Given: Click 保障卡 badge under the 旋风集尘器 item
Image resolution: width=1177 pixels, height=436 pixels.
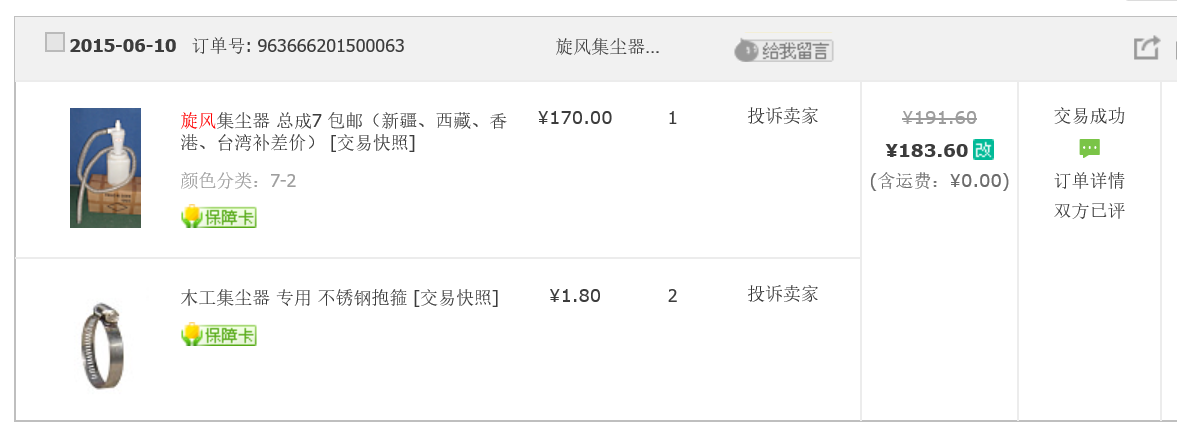Looking at the screenshot, I should pos(218,217).
